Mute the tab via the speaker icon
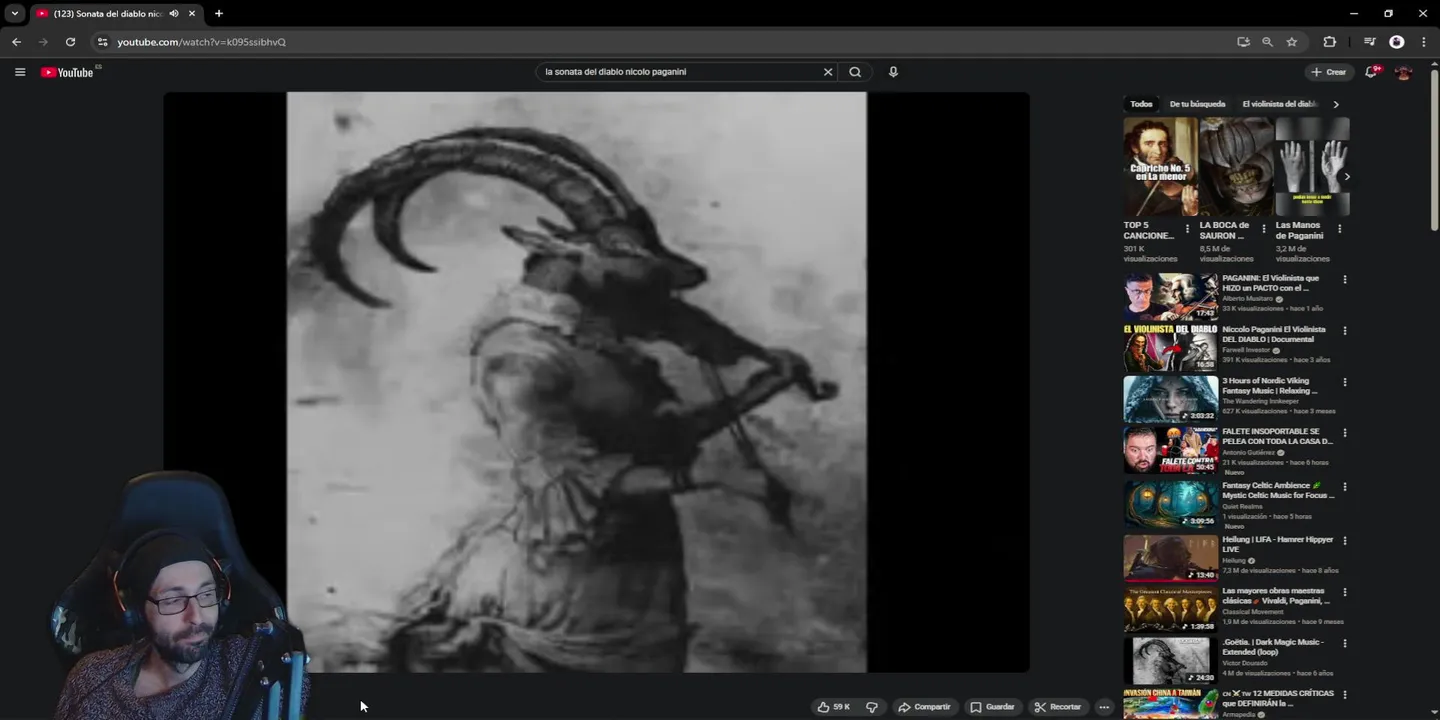Image resolution: width=1440 pixels, height=720 pixels. point(174,14)
